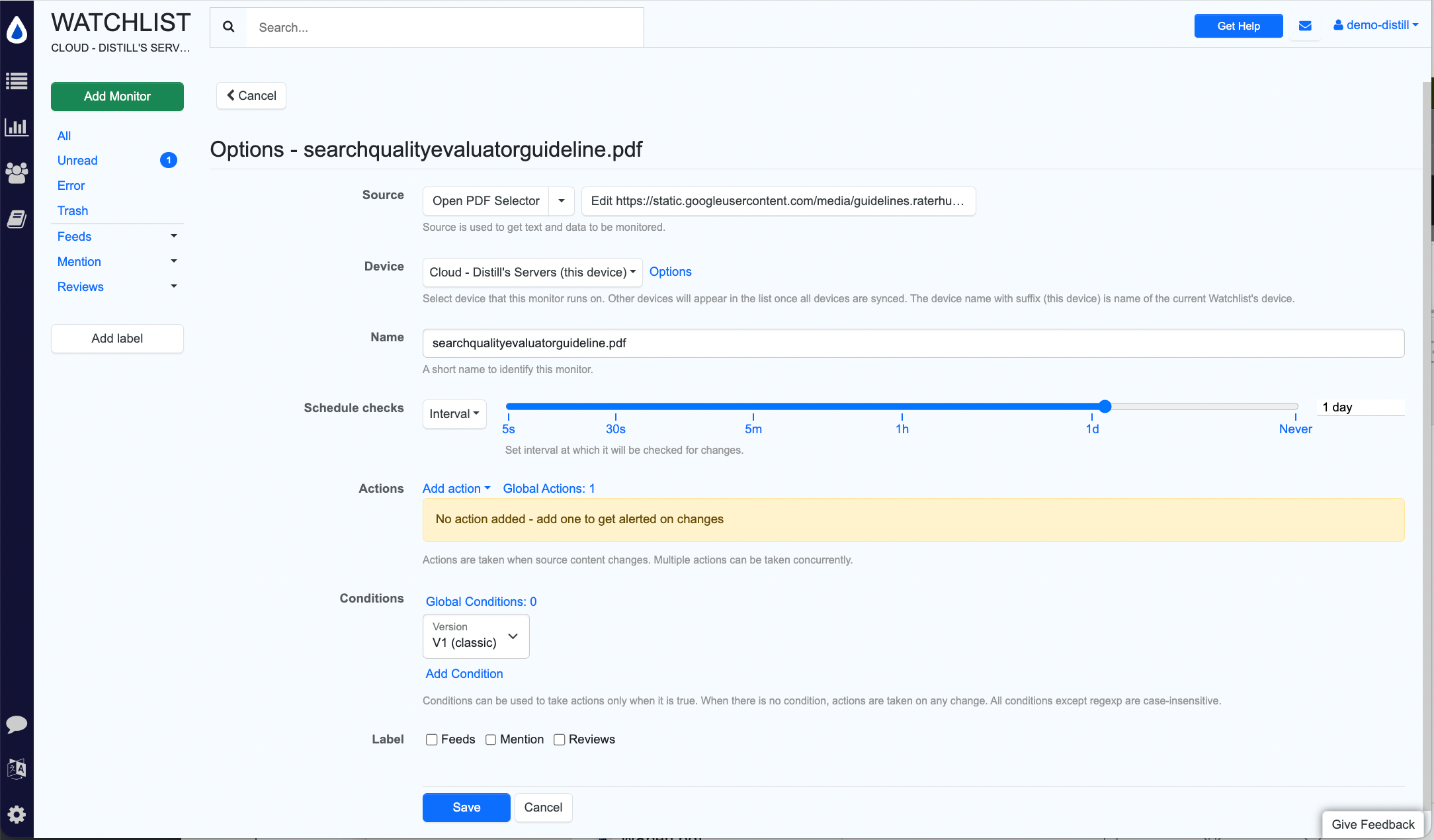Open the translate sidebar icon
This screenshot has height=840, width=1434.
pyautogui.click(x=17, y=769)
